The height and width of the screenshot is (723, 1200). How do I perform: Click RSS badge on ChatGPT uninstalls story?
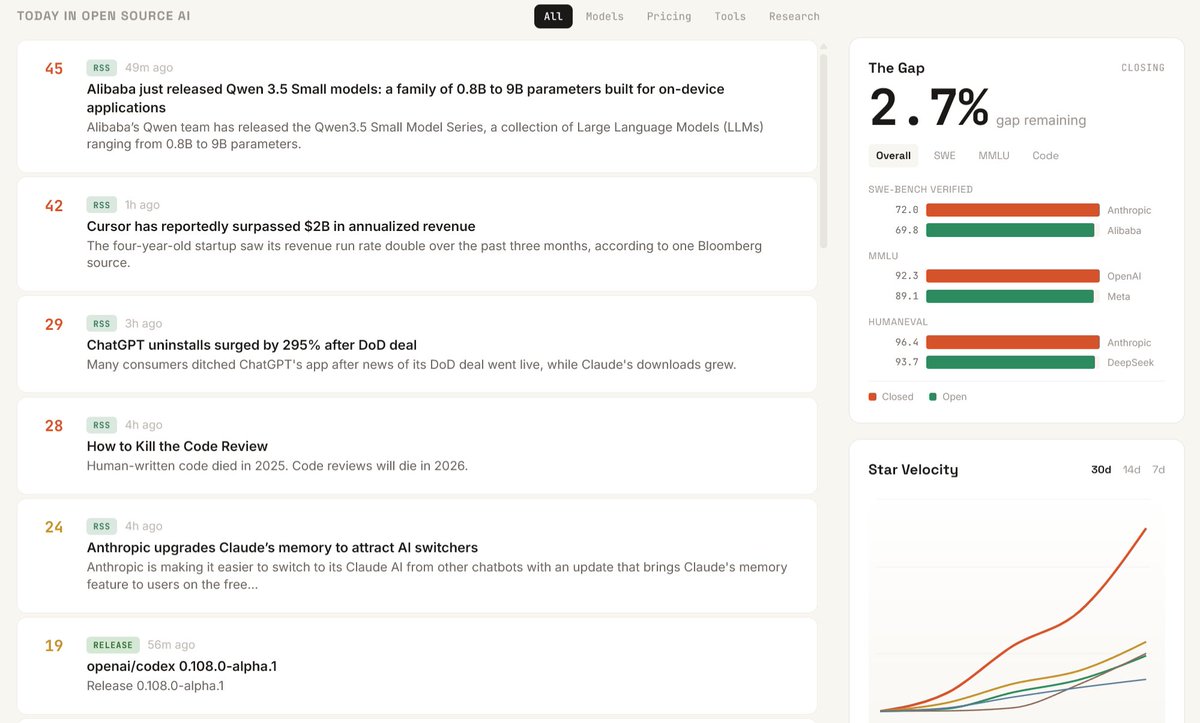coord(102,324)
